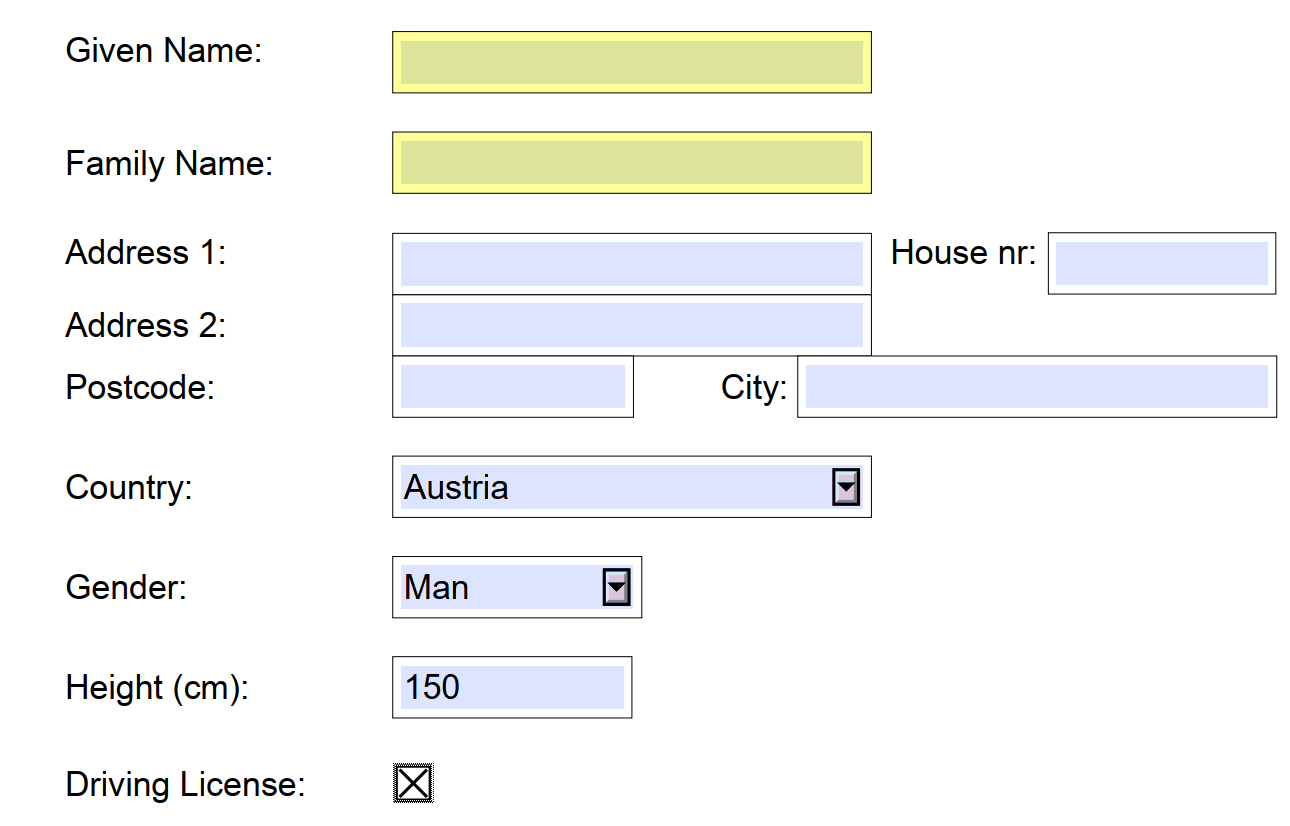Screen dimensions: 1290x826
Task: Click the "Country:" label text
Action: 129,488
